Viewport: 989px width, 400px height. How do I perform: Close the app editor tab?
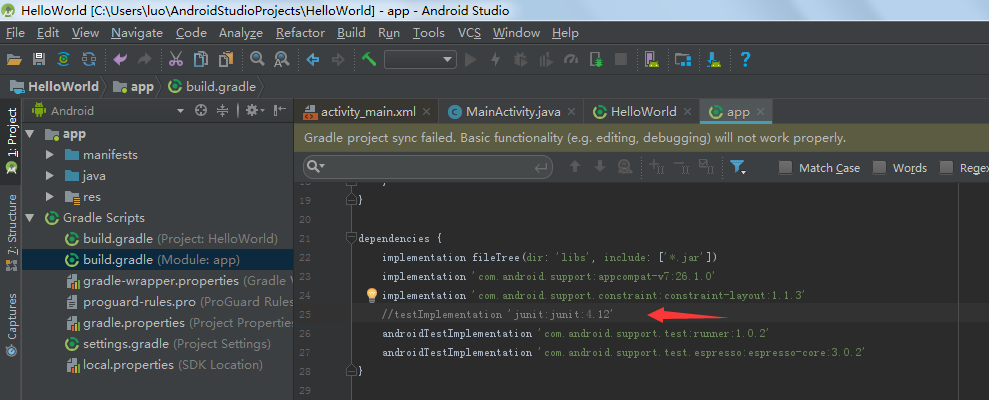click(x=761, y=112)
